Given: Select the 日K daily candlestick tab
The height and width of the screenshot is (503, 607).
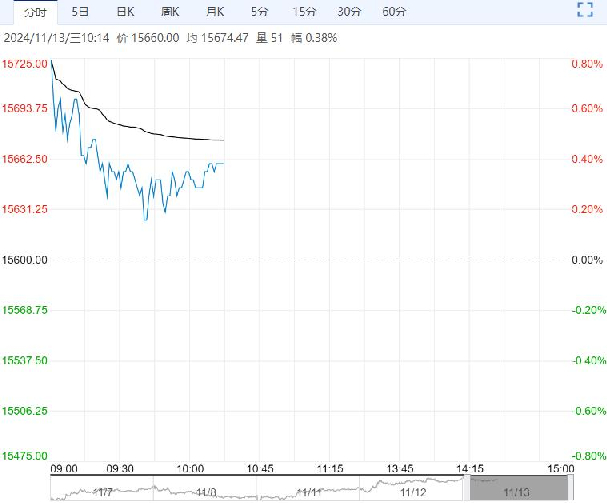Looking at the screenshot, I should 124,12.
